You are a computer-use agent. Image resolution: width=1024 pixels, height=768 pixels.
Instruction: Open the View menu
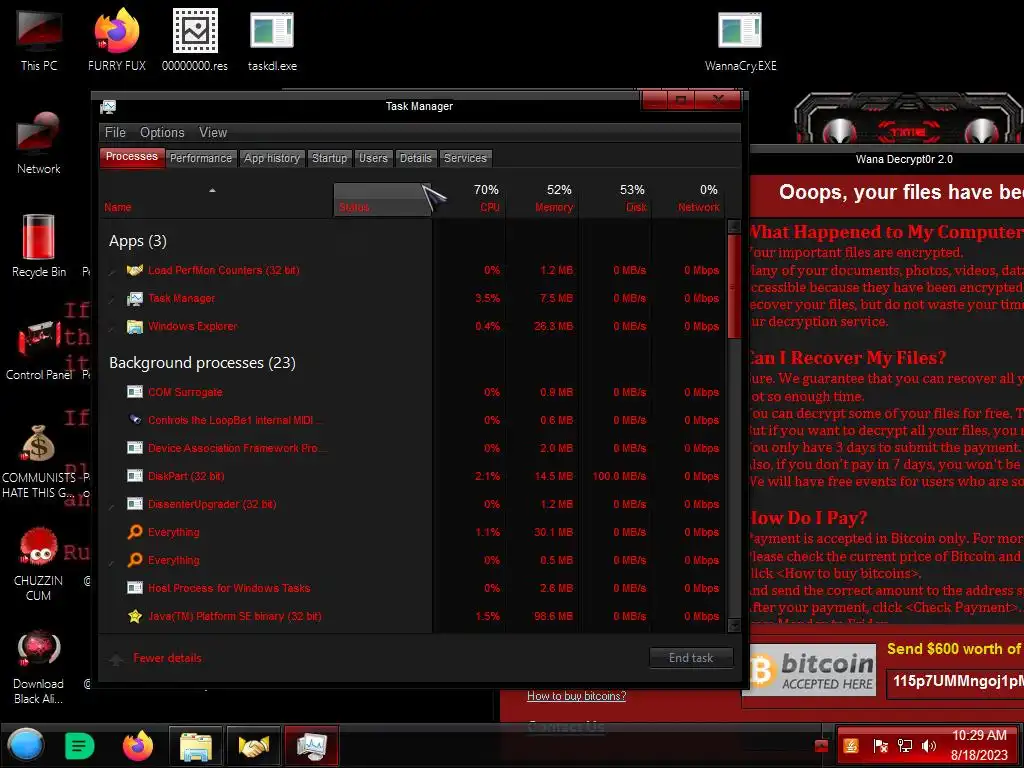(x=213, y=133)
